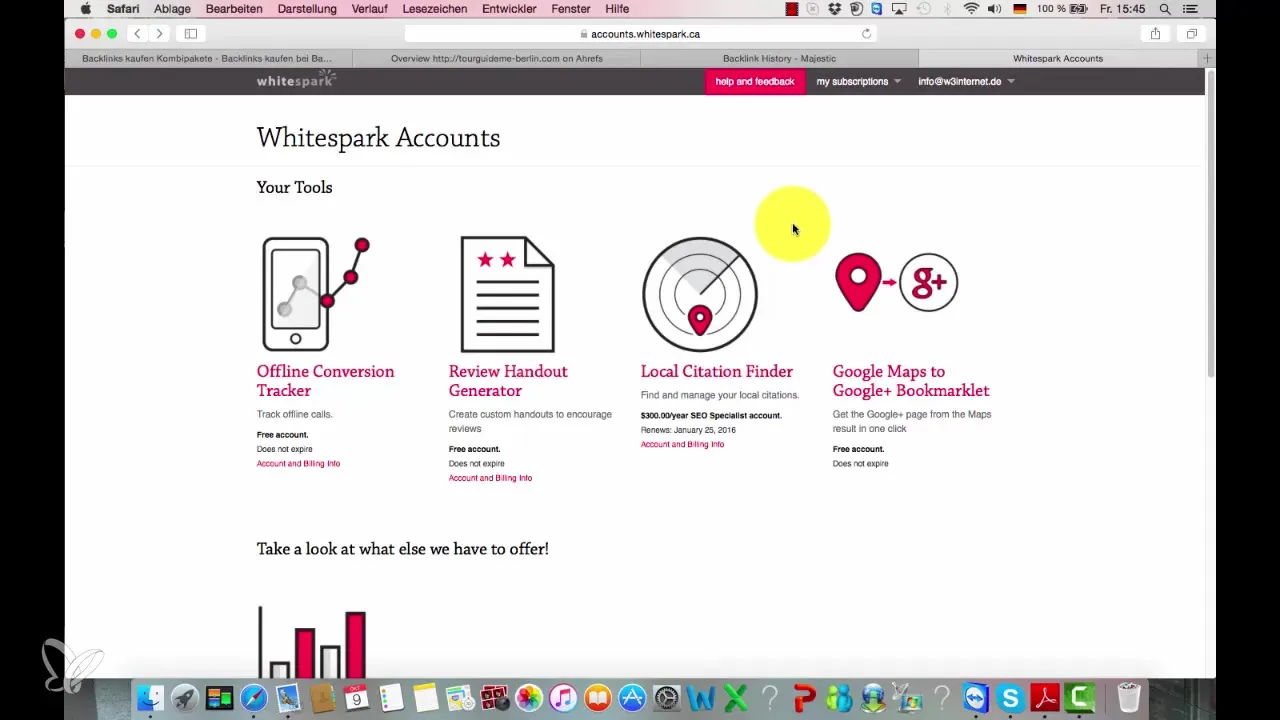Open Camtasia green icon in Dock
This screenshot has width=1280, height=720.
click(1081, 698)
